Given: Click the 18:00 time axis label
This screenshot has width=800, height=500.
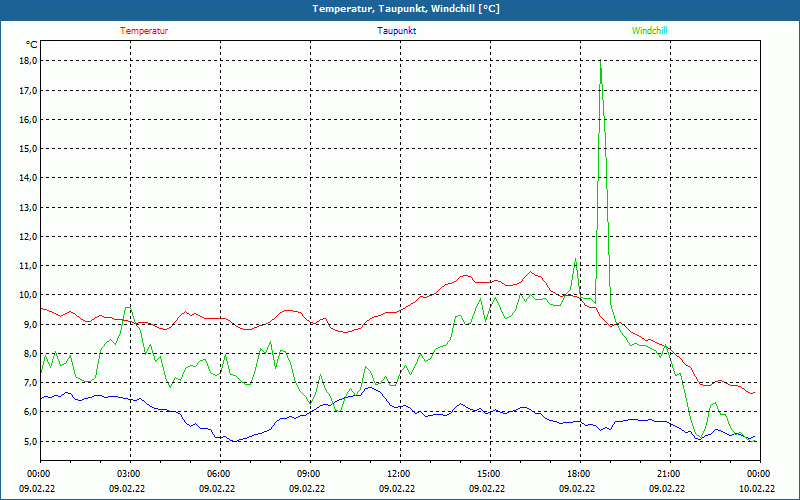Looking at the screenshot, I should tap(580, 474).
